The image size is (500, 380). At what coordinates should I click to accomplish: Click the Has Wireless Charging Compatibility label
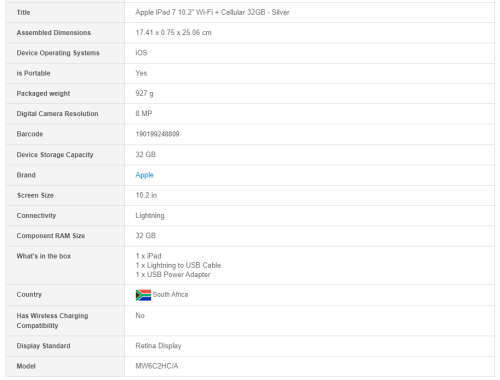(x=52, y=320)
